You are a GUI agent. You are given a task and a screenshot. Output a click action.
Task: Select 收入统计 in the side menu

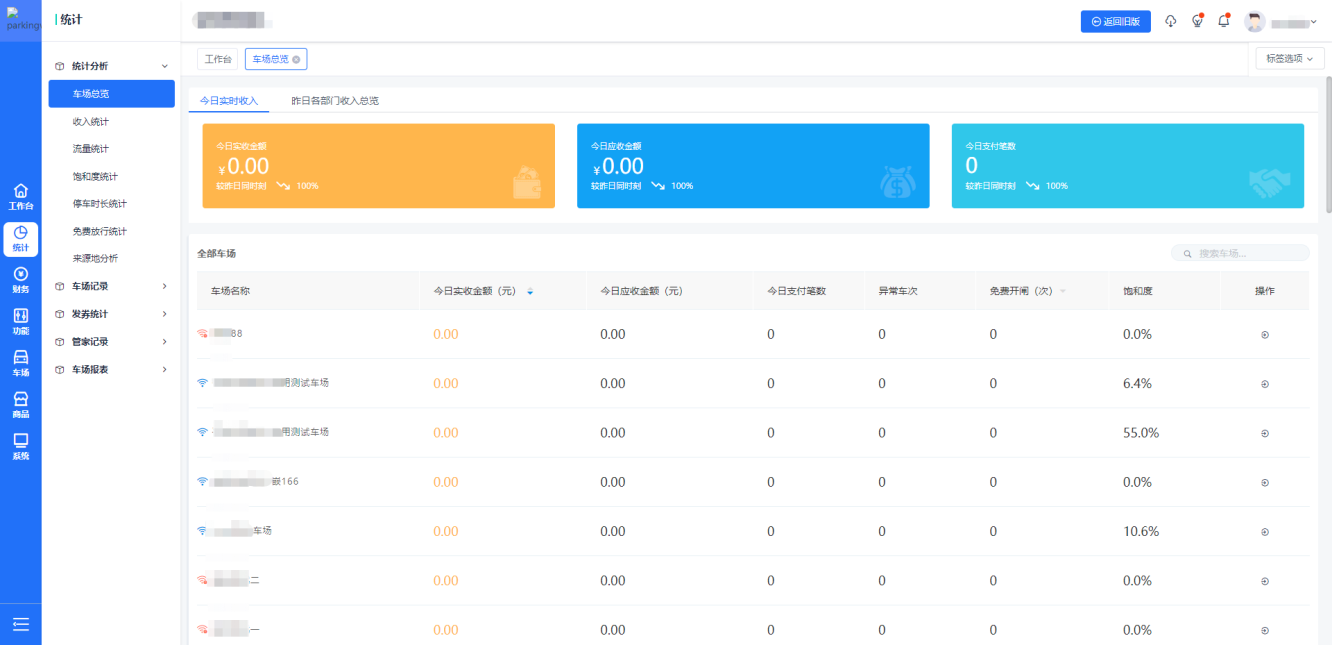coord(91,122)
